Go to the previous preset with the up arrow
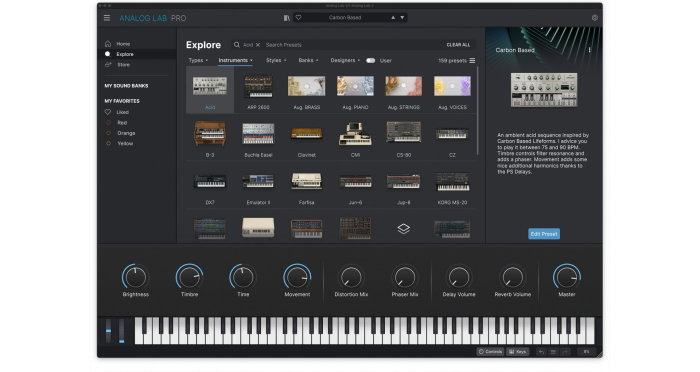Screen dimensions: 700x372 pos(393,18)
